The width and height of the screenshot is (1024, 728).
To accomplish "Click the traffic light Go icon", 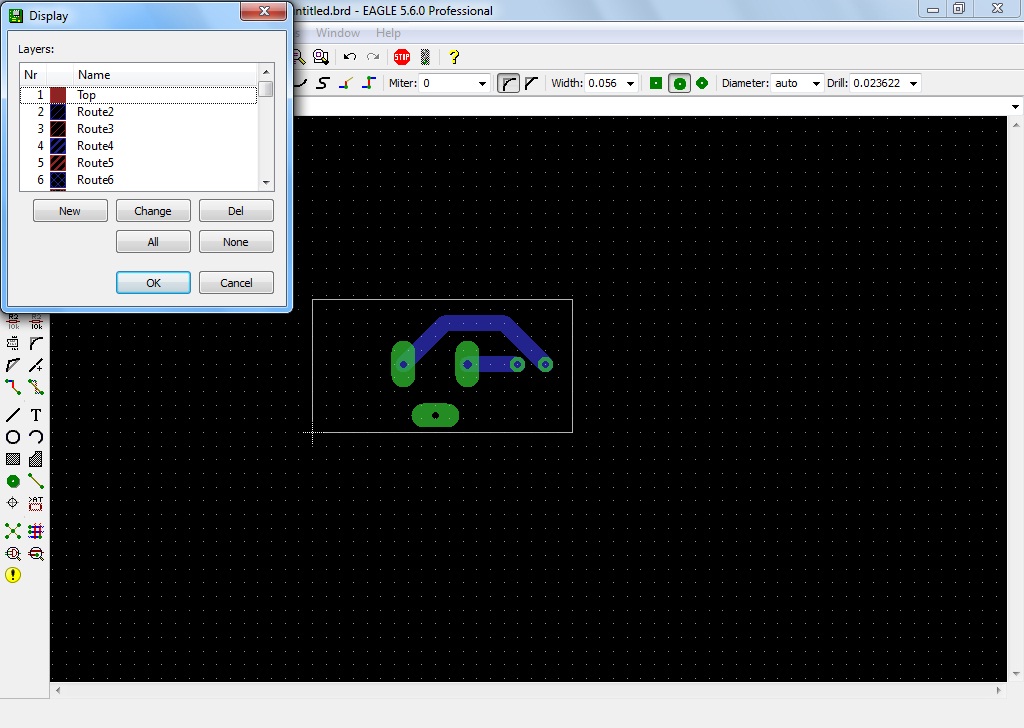I will point(425,57).
